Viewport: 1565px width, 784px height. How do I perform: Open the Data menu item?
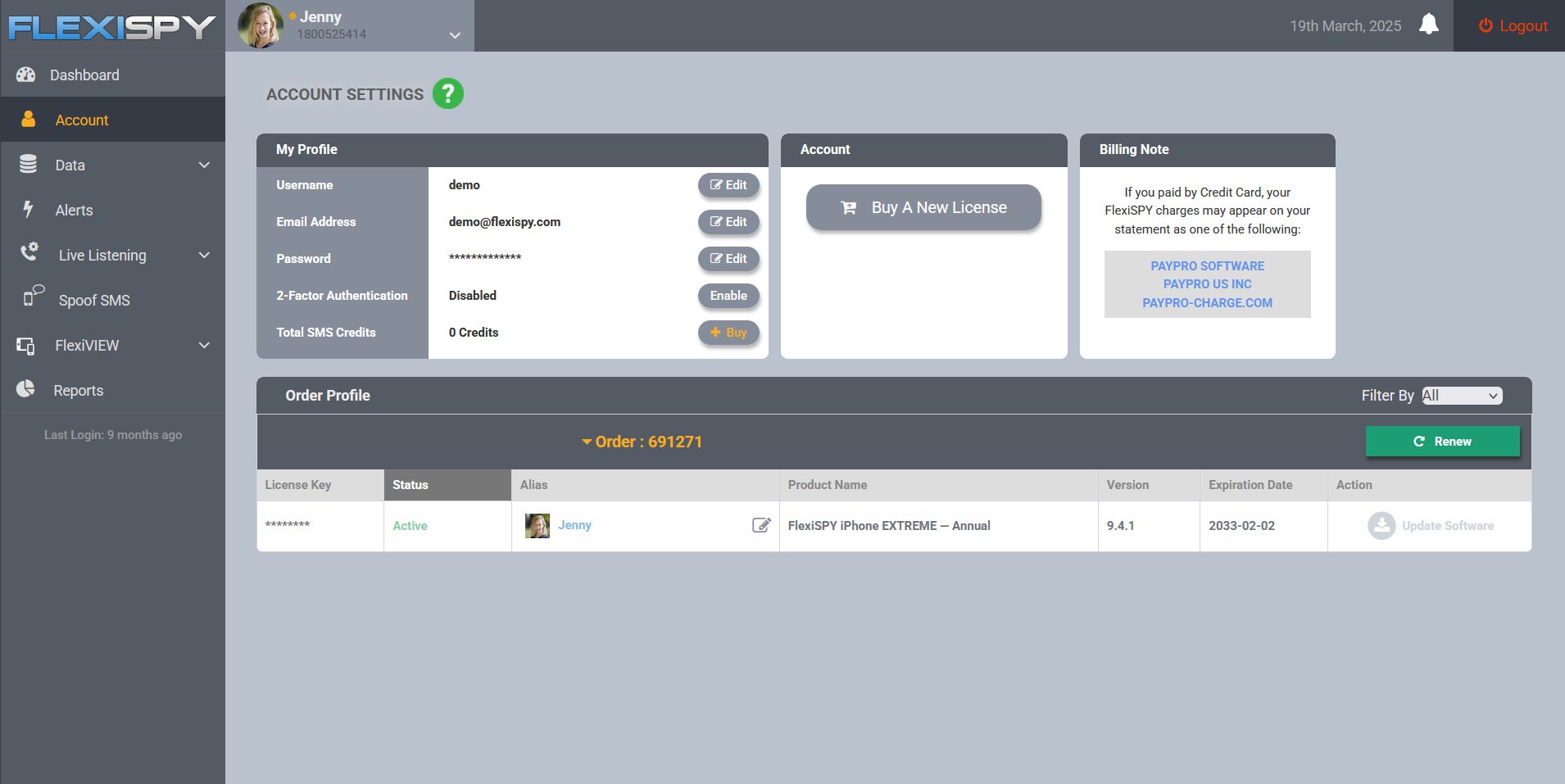pyautogui.click(x=112, y=165)
